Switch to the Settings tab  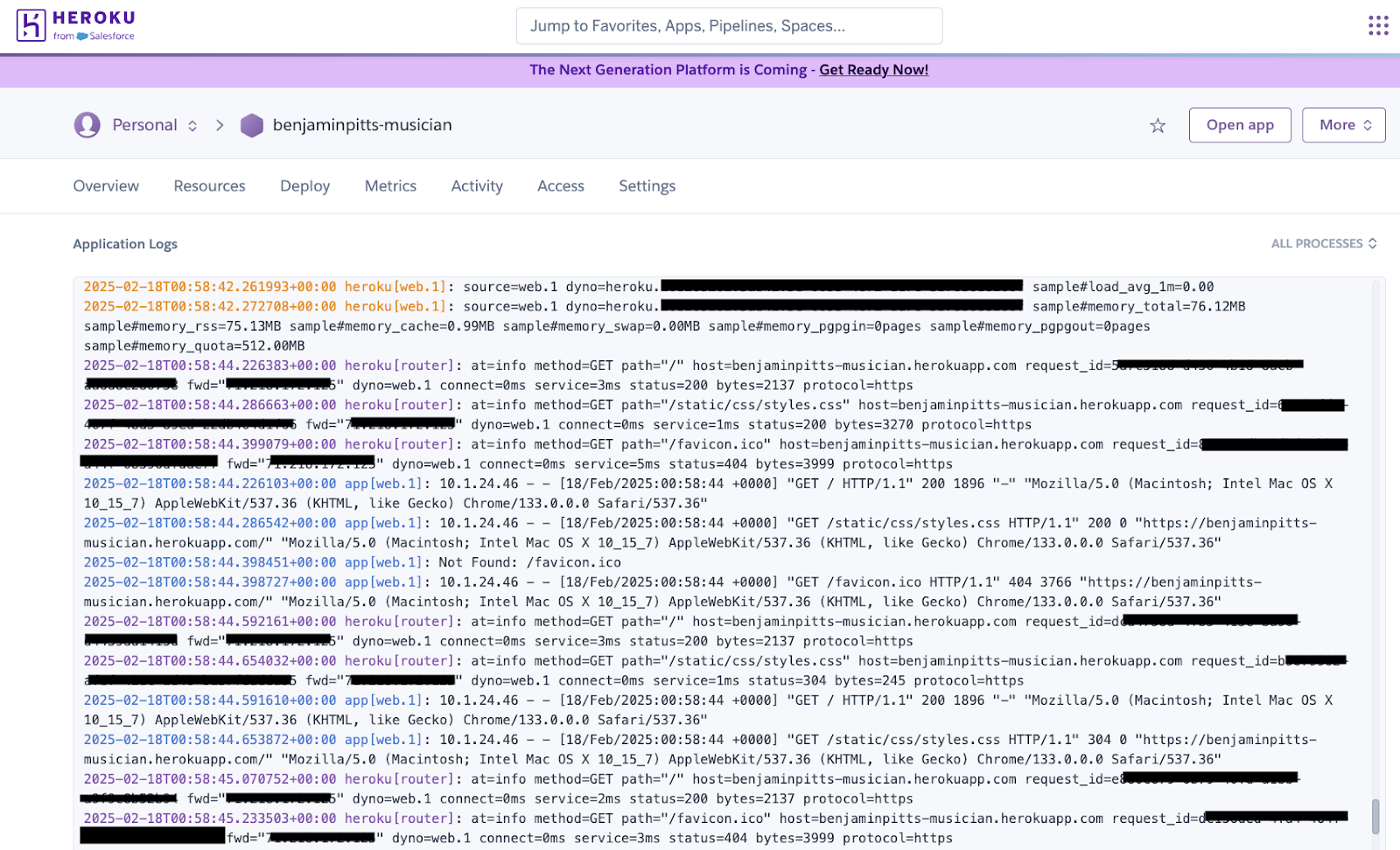click(647, 185)
